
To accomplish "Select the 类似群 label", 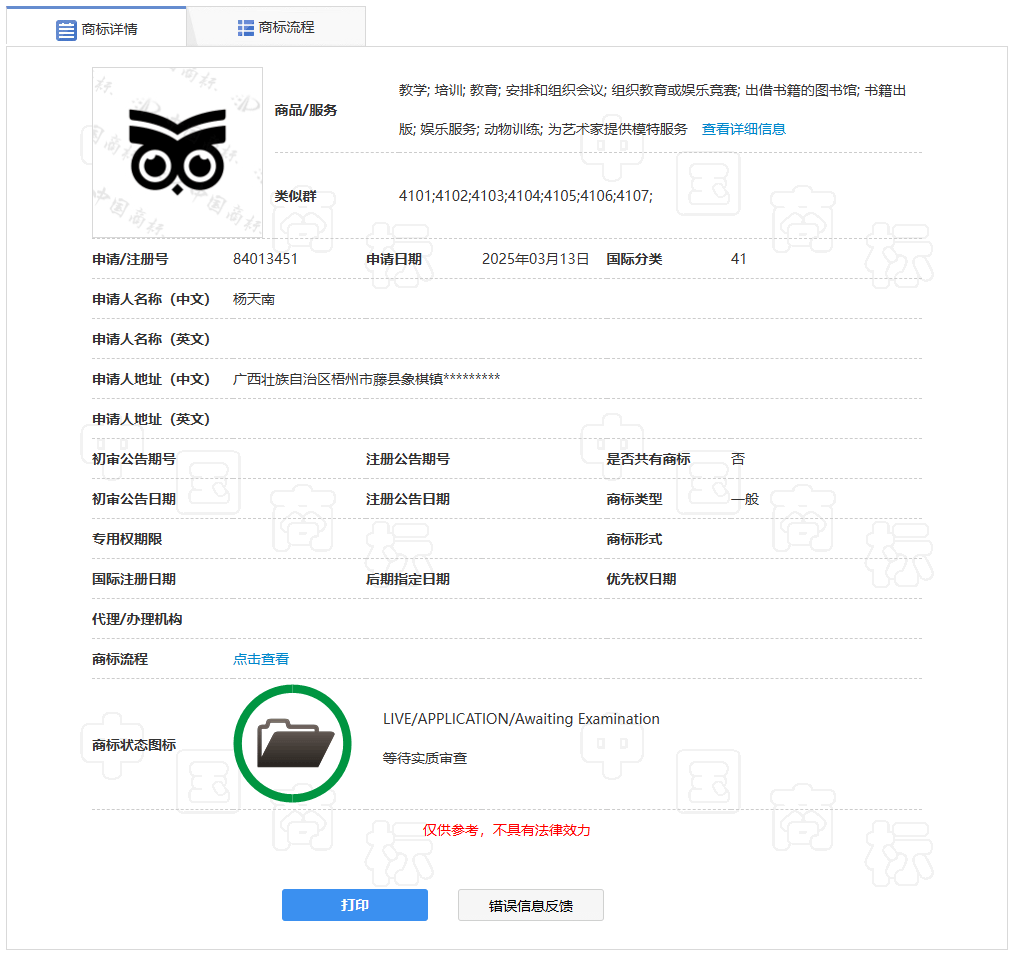I will click(x=296, y=197).
